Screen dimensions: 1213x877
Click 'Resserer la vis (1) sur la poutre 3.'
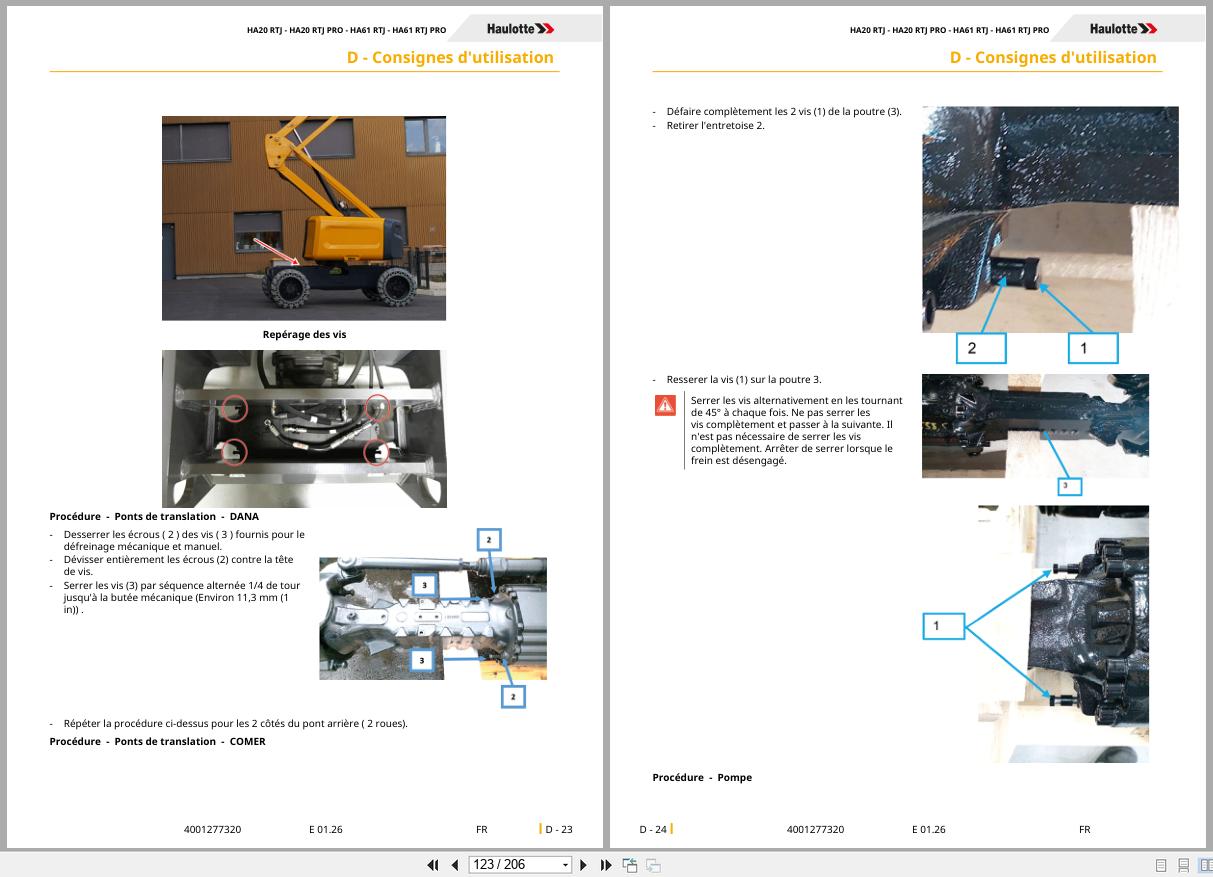[x=743, y=379]
